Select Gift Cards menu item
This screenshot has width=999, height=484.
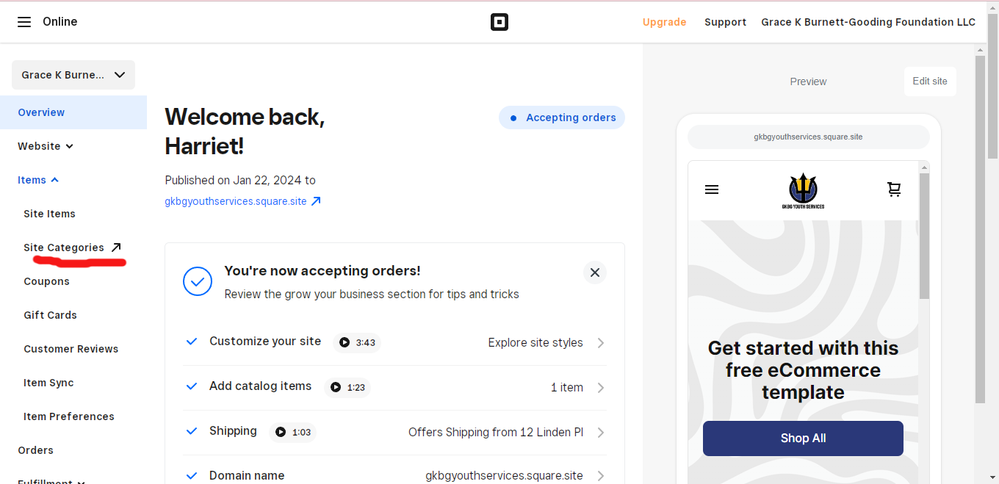[50, 315]
